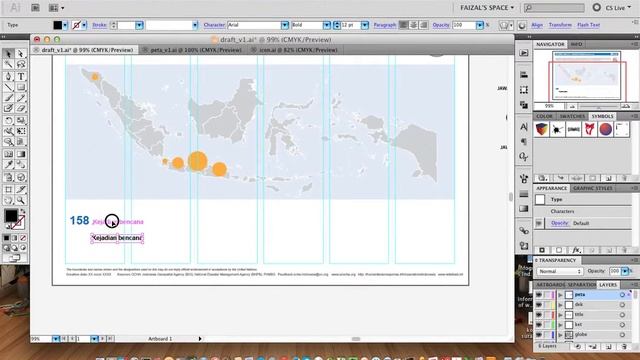Select the Artboard tool
The width and height of the screenshot is (640, 360).
point(8,189)
